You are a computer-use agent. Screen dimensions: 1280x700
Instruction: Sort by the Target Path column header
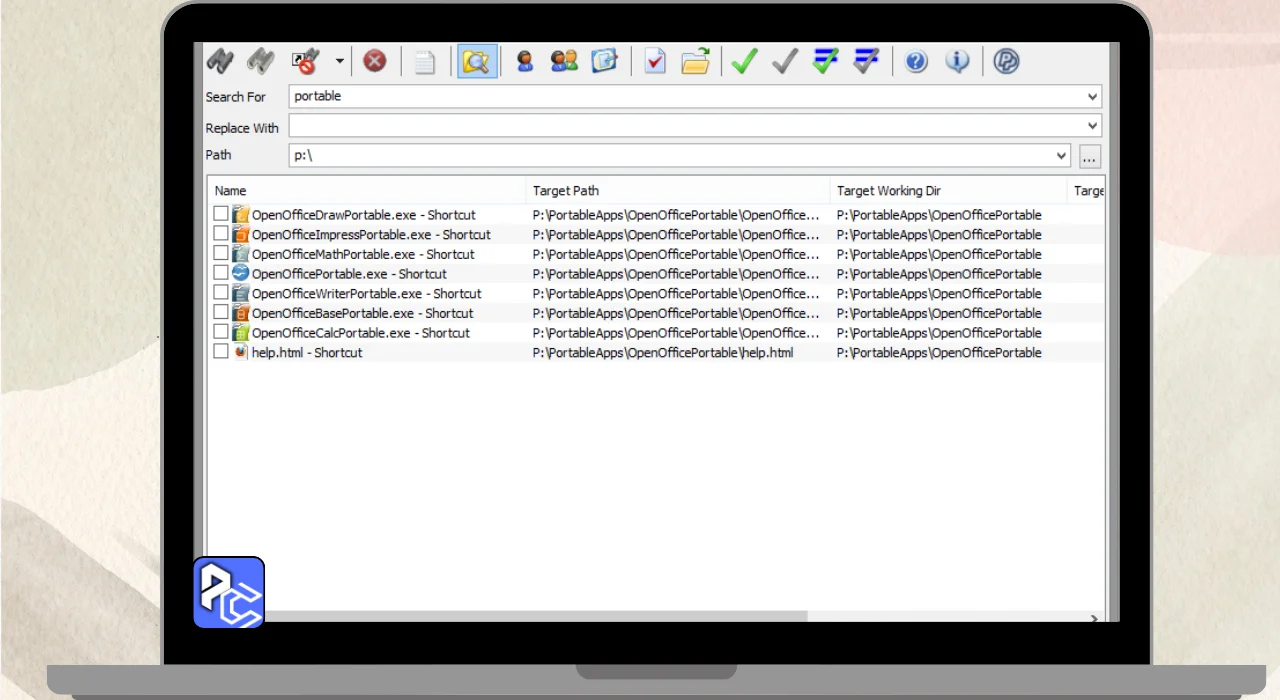(676, 191)
